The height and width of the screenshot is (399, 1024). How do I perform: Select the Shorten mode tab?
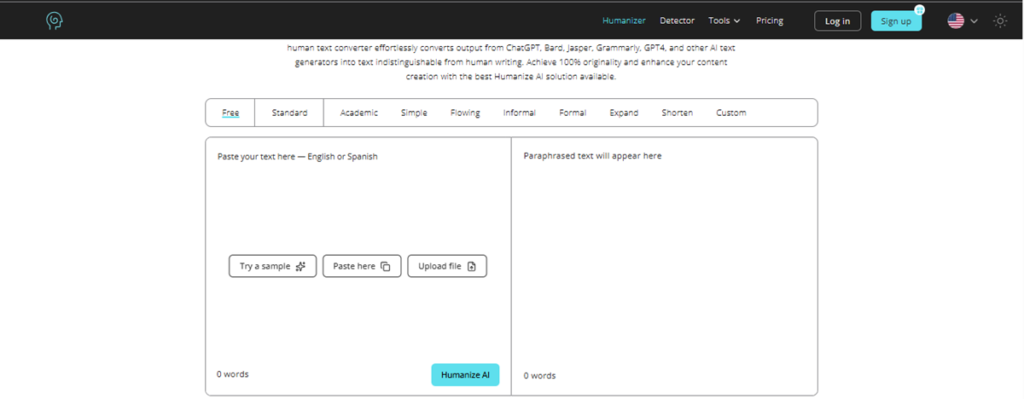click(677, 113)
